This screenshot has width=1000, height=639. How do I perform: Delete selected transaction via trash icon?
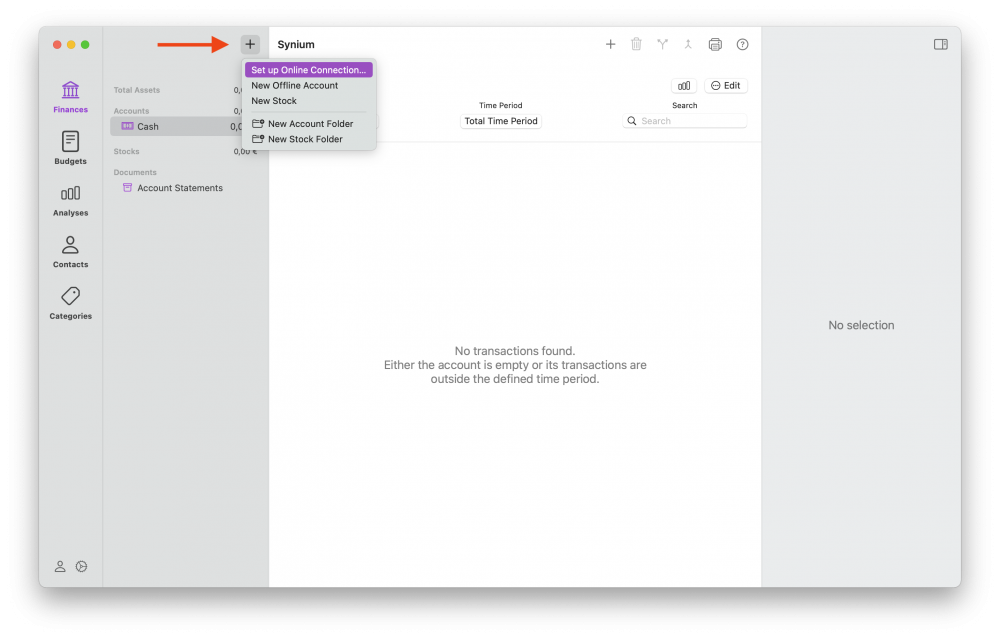(x=636, y=44)
